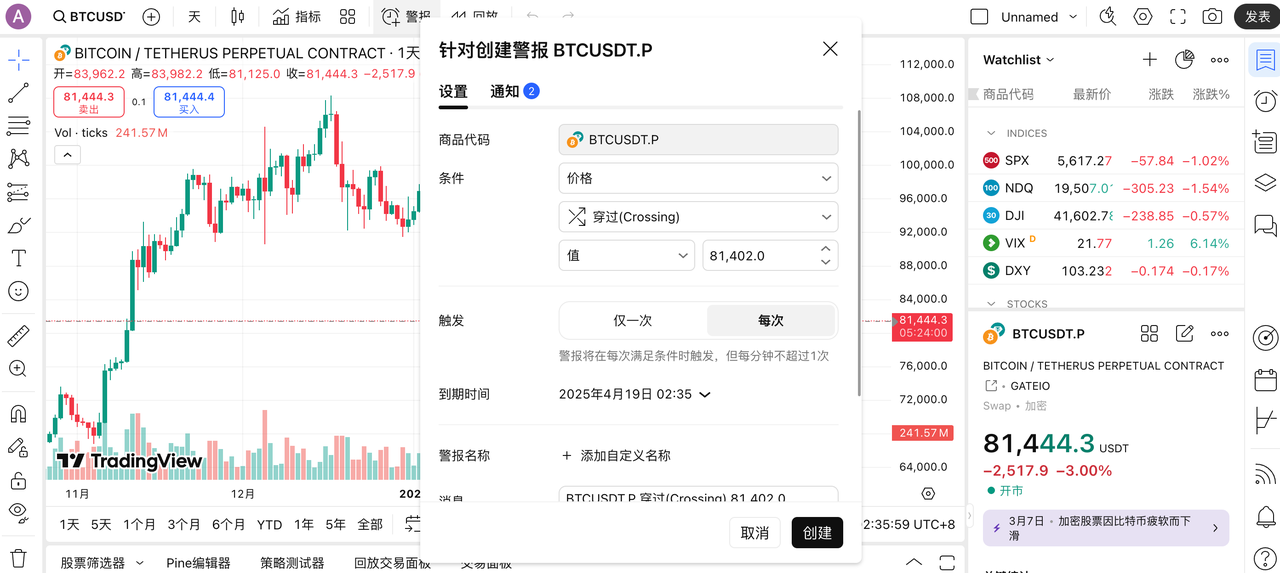1280x573 pixels.
Task: Toggle the layout checkbox beside Unnamed
Action: click(x=980, y=17)
